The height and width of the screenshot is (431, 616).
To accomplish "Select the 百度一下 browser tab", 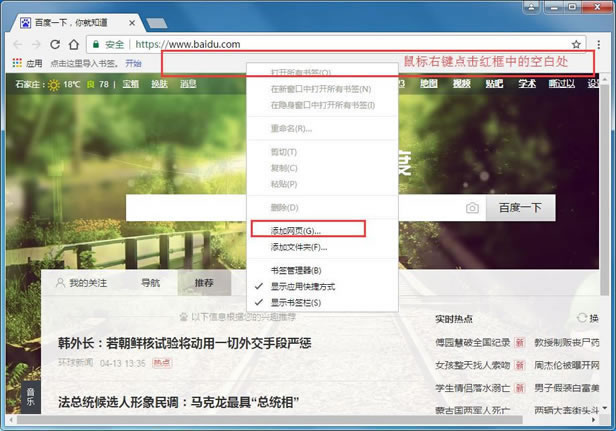I will pos(77,23).
